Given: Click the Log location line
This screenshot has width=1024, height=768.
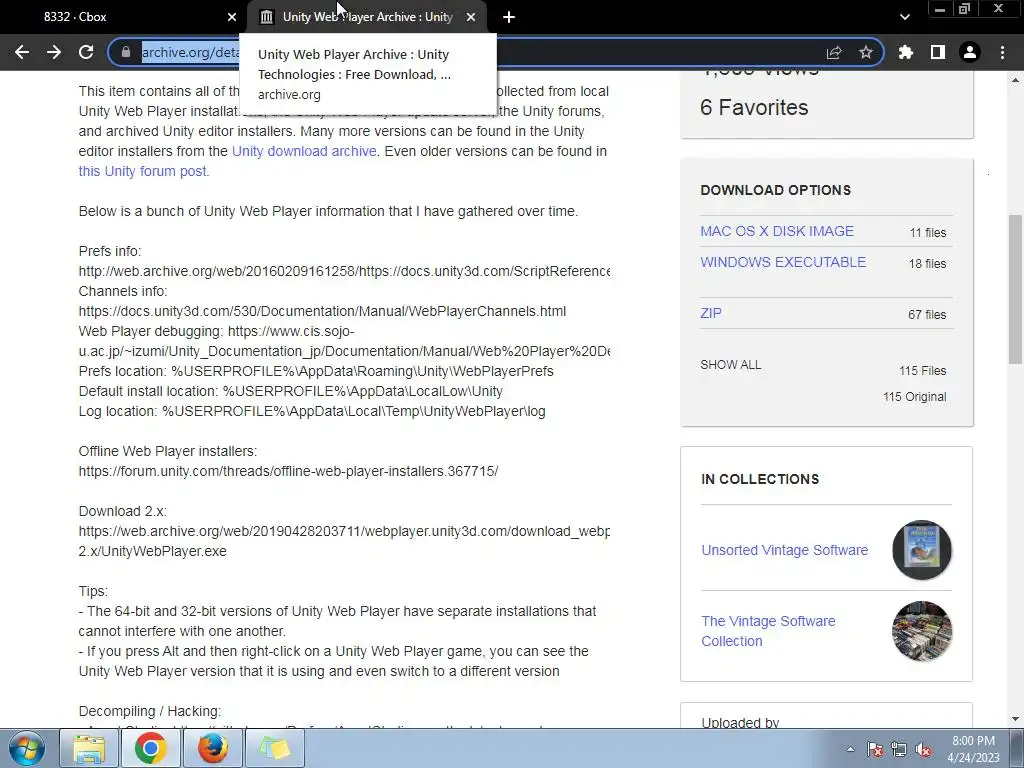Looking at the screenshot, I should pos(312,411).
